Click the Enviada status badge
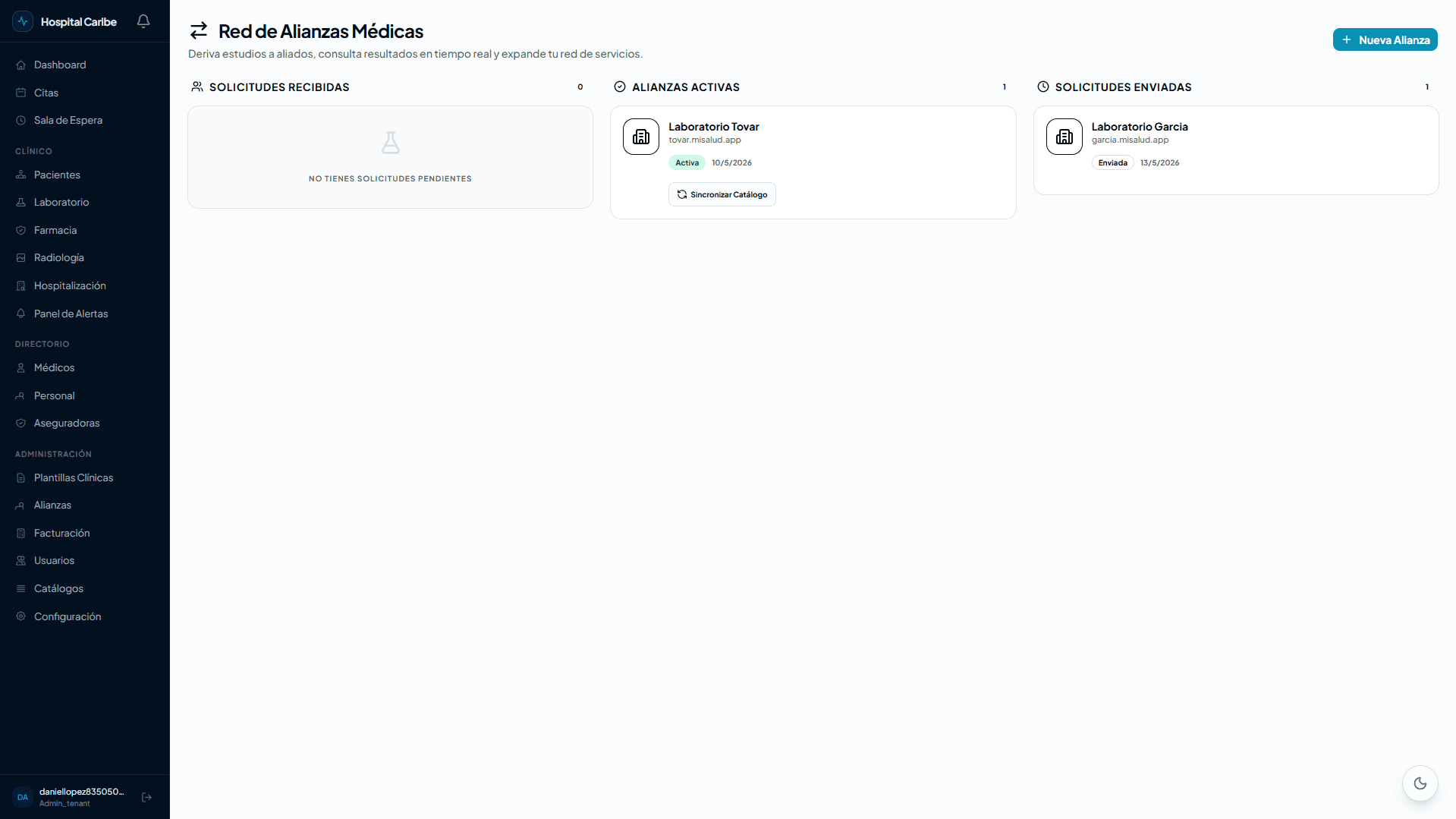The width and height of the screenshot is (1456, 819). point(1112,162)
